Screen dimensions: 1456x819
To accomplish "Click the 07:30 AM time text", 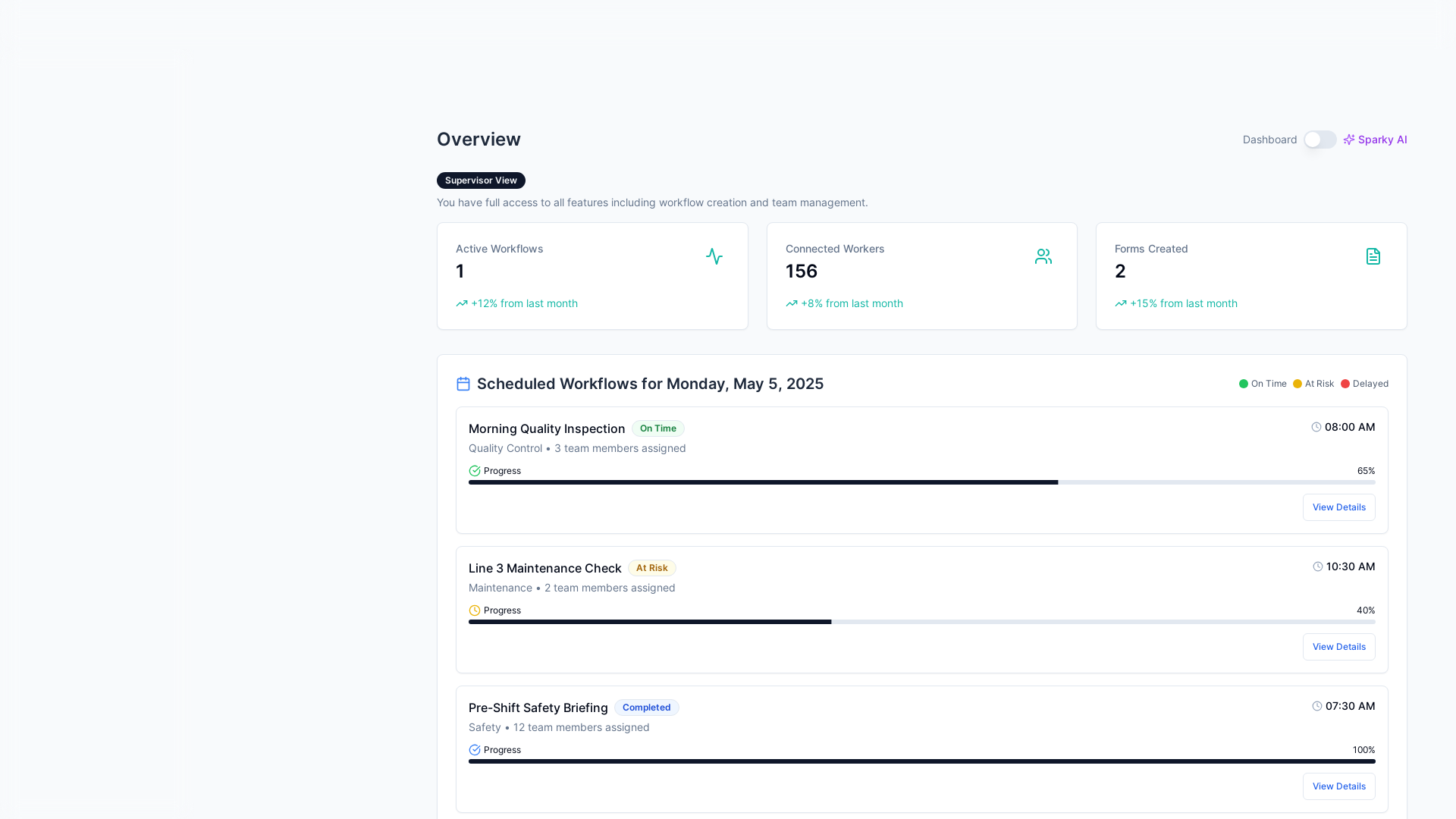I will (x=1350, y=706).
